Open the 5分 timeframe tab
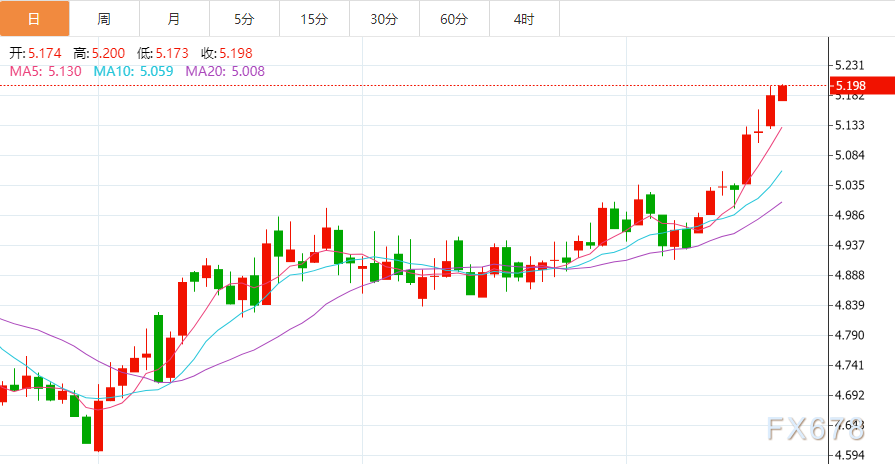The width and height of the screenshot is (895, 464). click(x=244, y=19)
